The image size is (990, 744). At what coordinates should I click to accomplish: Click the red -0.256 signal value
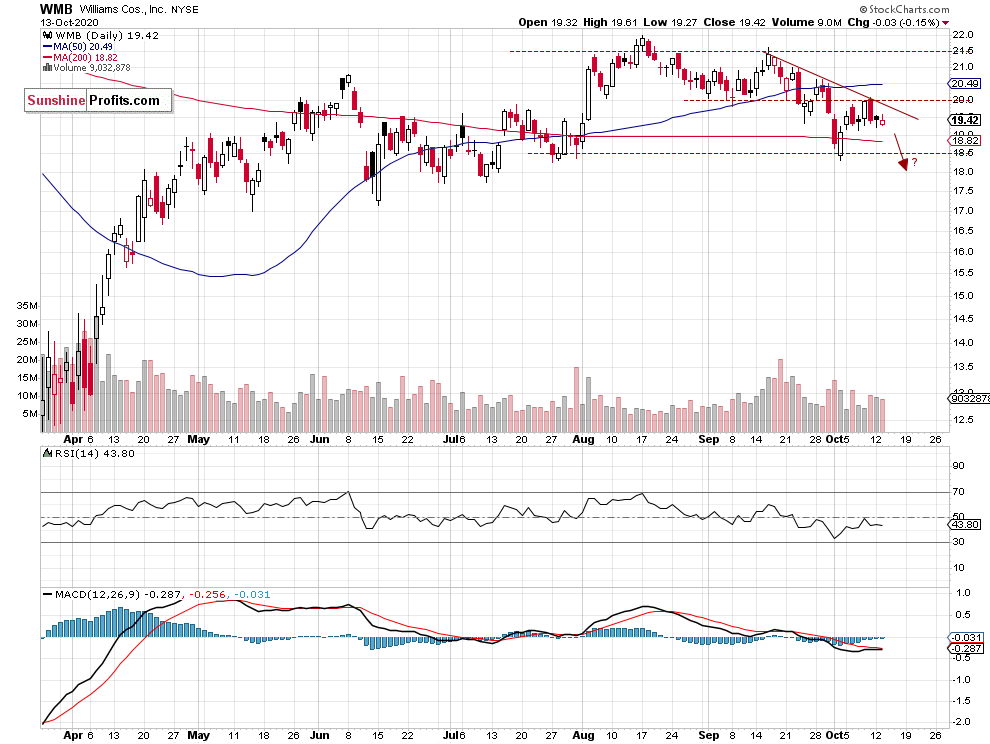[208, 594]
